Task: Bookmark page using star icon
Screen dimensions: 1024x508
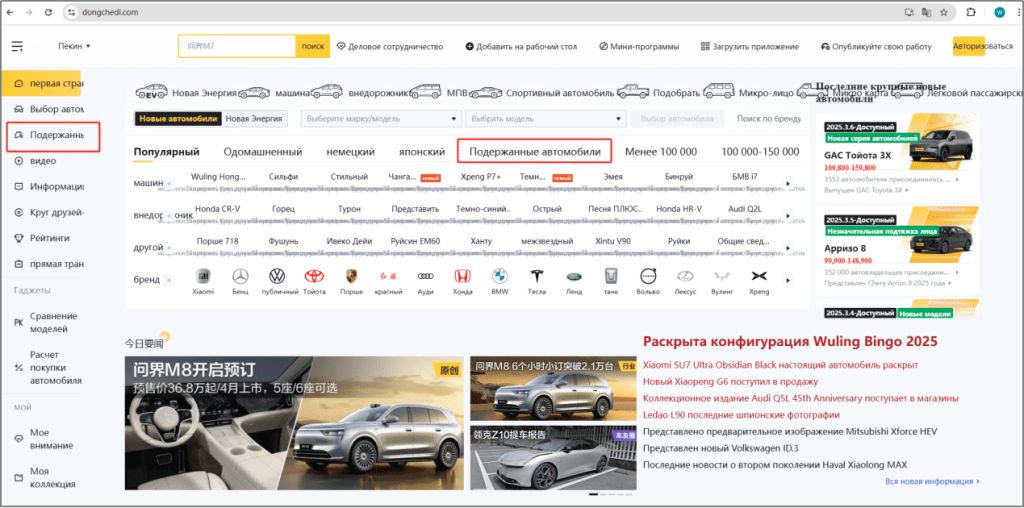Action: coord(944,12)
